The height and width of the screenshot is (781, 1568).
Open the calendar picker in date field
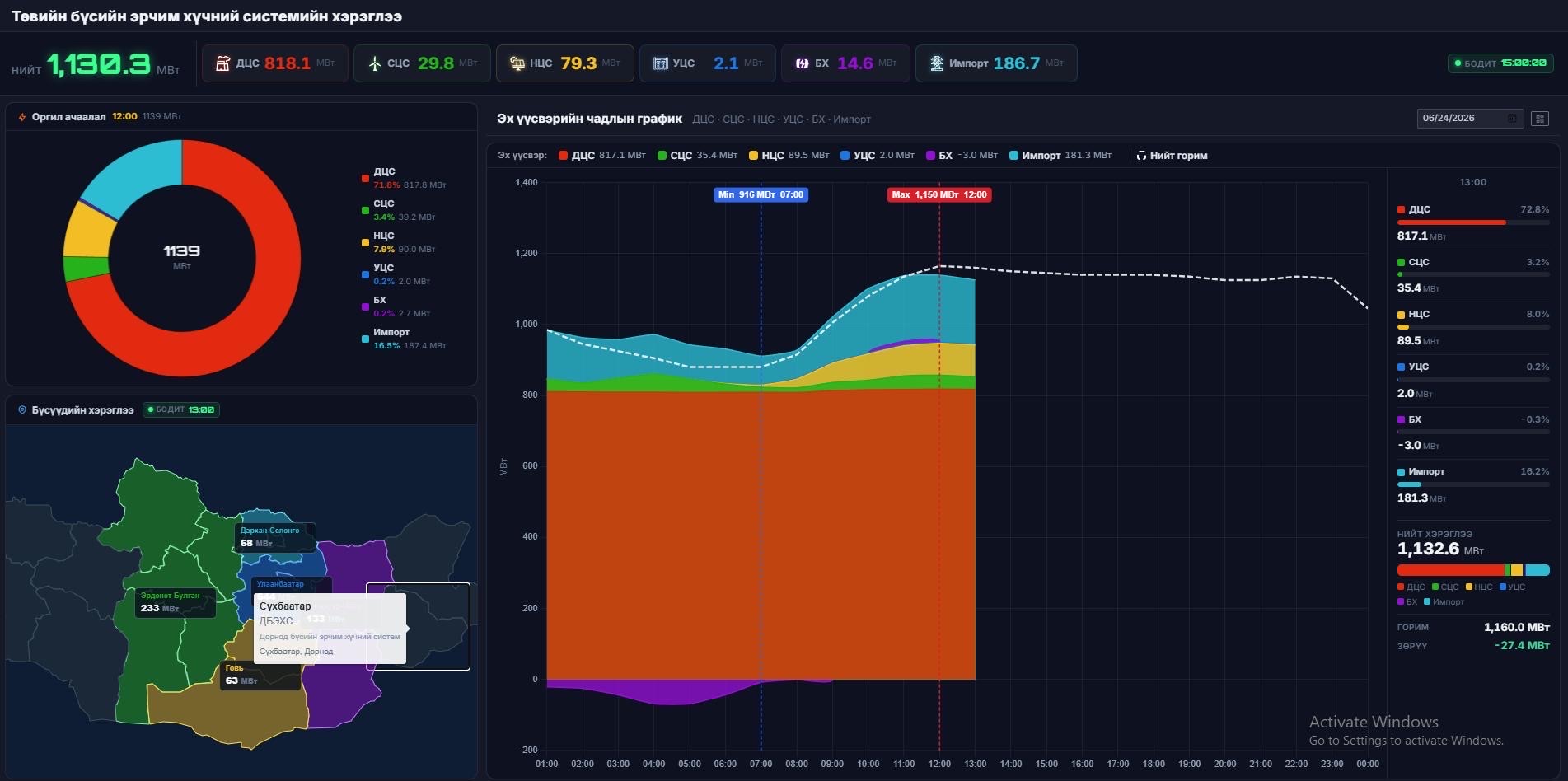pyautogui.click(x=1512, y=119)
